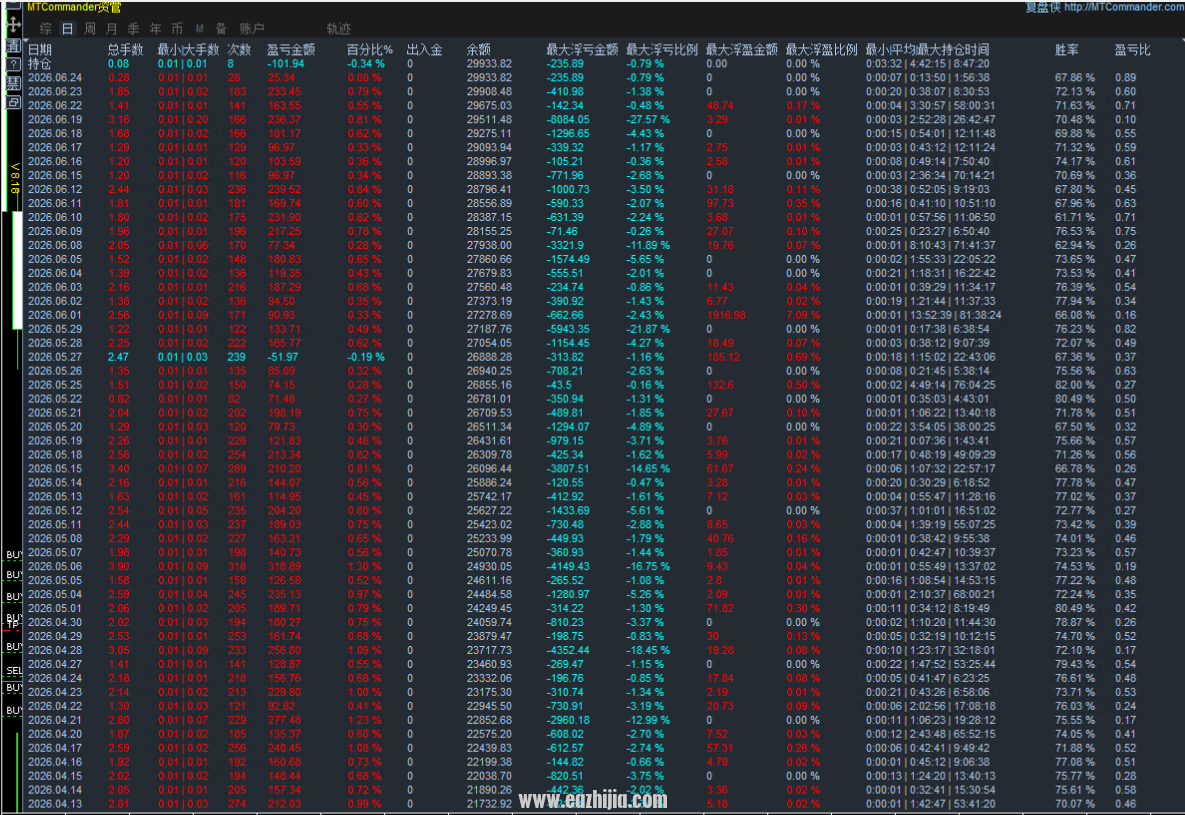Click the 最小|平均|最大持仓时间 column header
1185x815 pixels.
pos(927,50)
